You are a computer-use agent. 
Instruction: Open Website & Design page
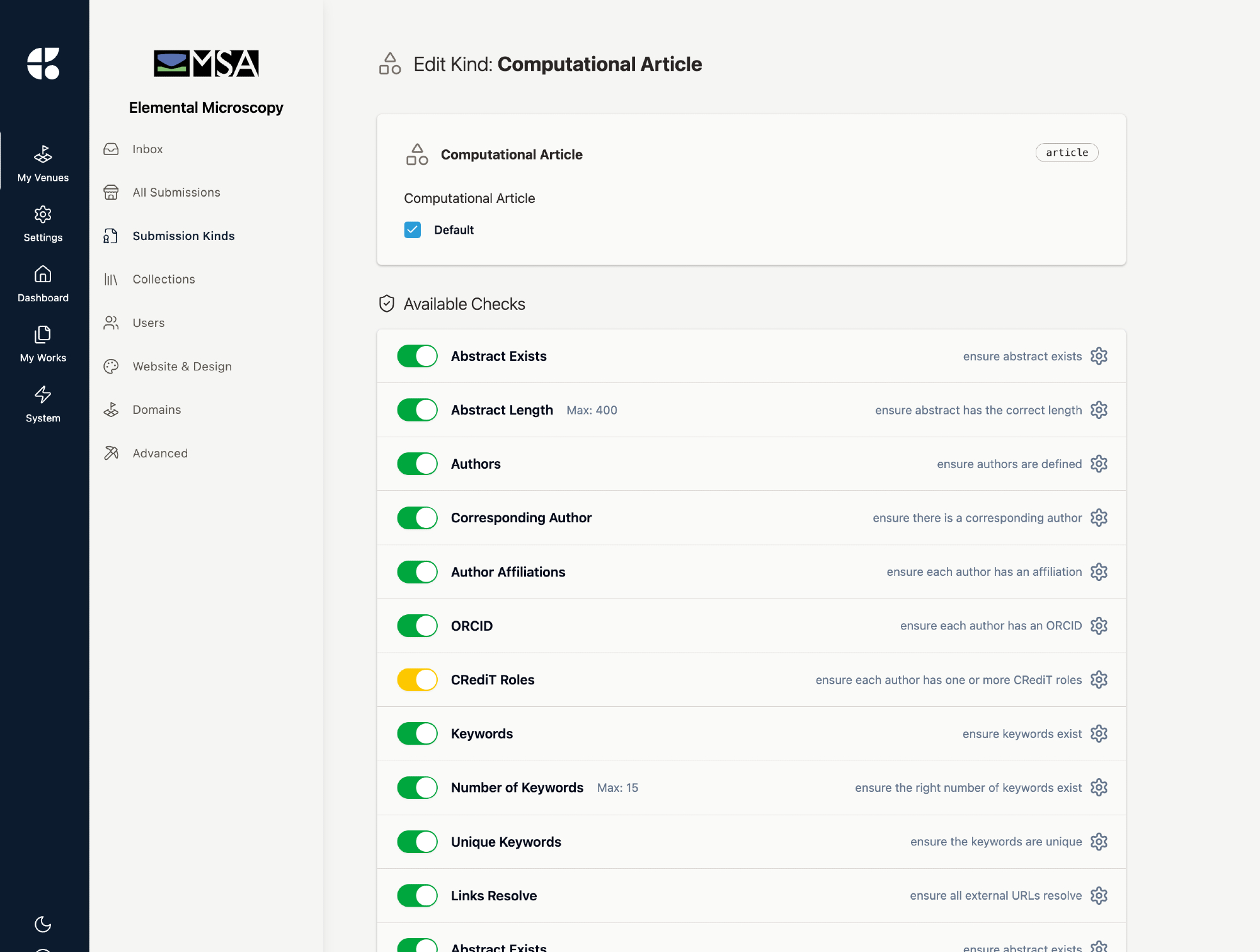182,366
